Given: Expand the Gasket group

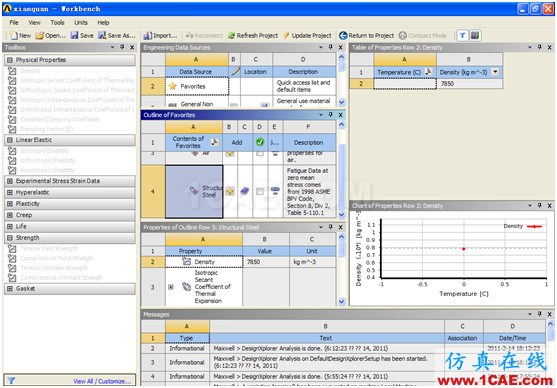Looking at the screenshot, I should point(10,289).
